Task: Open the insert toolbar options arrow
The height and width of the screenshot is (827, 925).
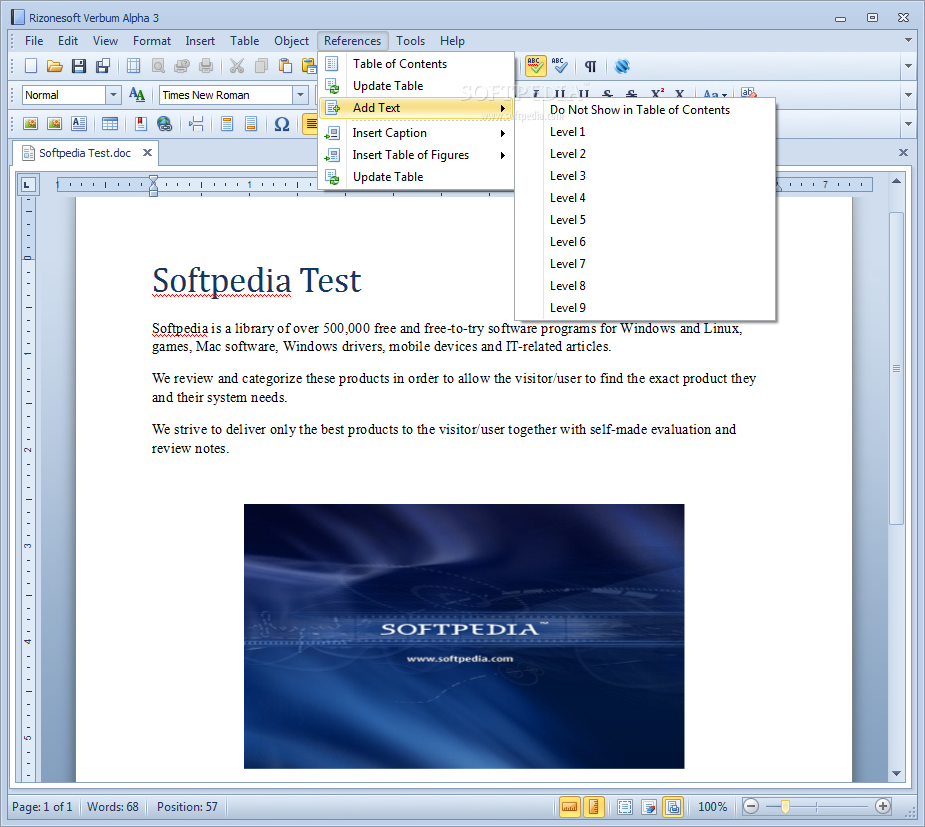Action: pos(908,124)
